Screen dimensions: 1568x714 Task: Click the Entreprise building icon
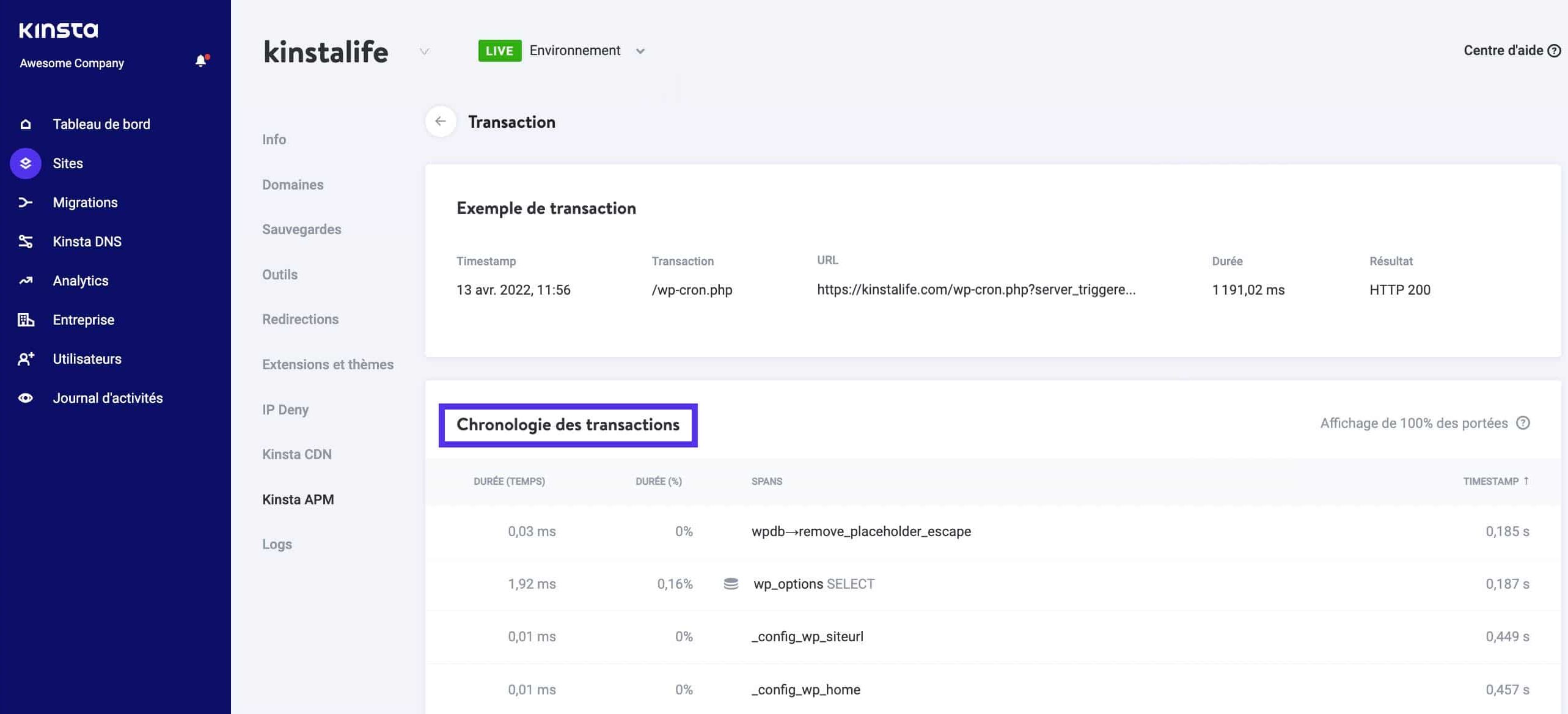click(26, 320)
